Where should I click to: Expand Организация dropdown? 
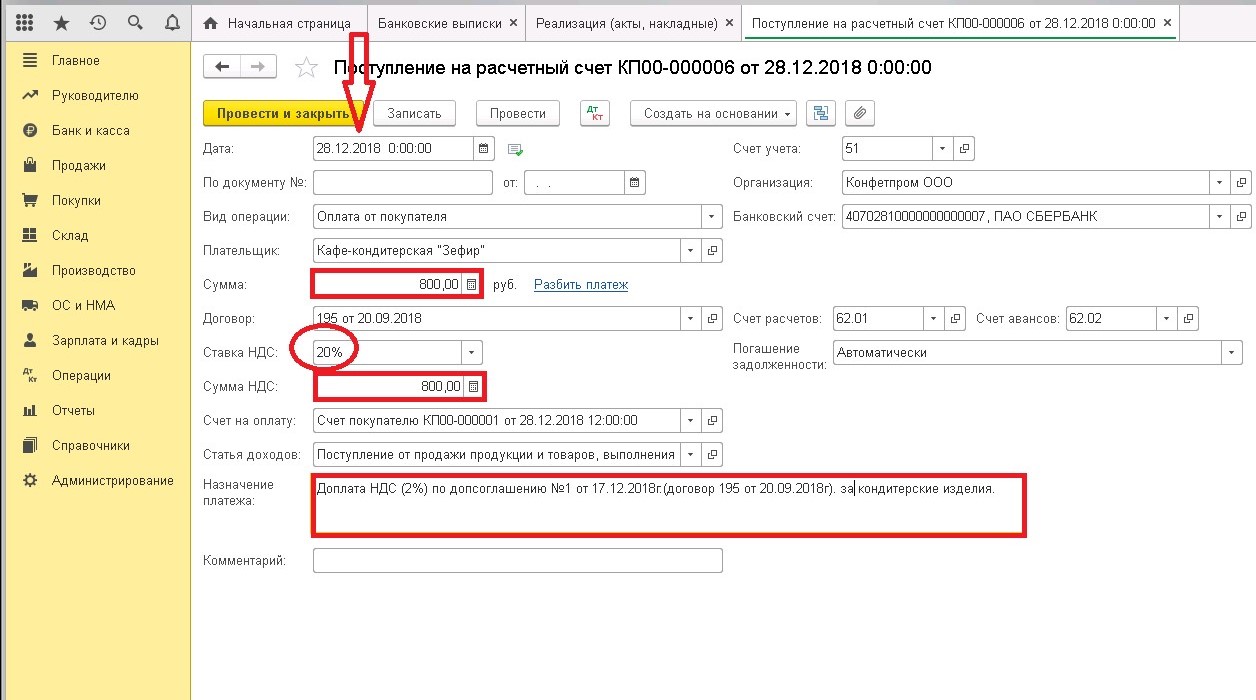tap(1219, 182)
